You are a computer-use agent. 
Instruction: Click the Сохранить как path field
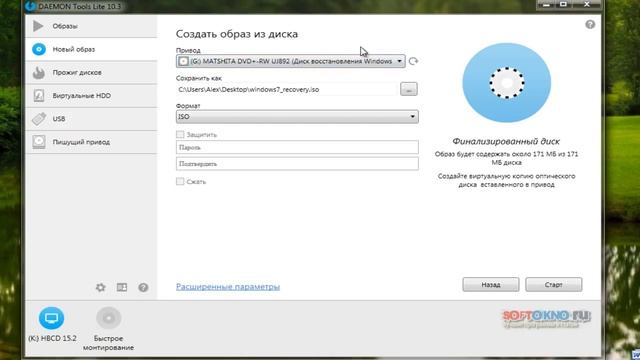(287, 89)
